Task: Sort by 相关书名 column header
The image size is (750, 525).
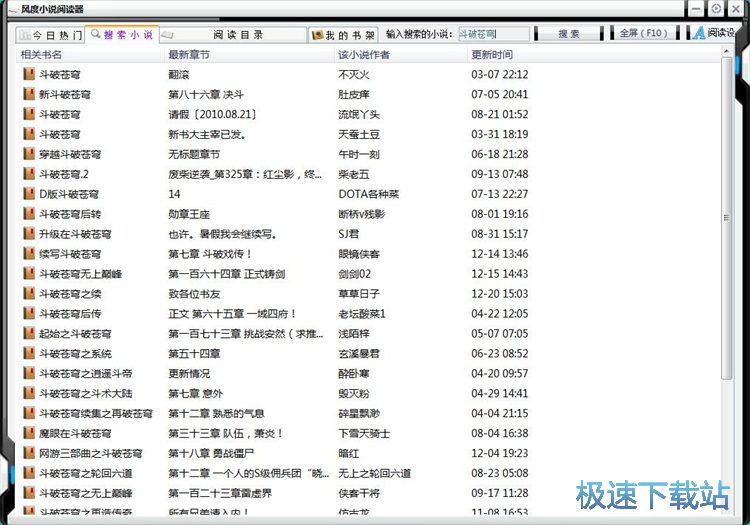Action: pos(90,55)
